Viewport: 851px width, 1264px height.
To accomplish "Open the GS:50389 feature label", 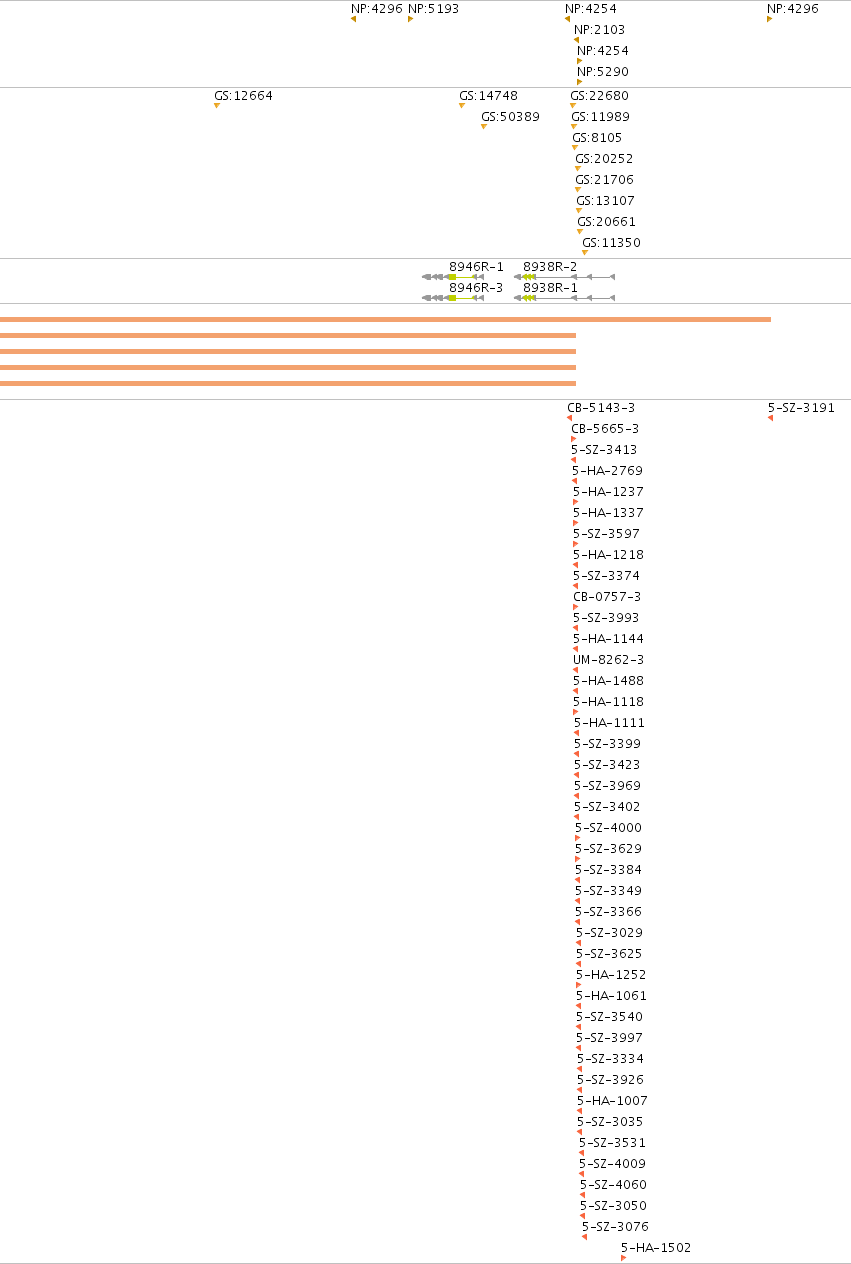I will 510,117.
